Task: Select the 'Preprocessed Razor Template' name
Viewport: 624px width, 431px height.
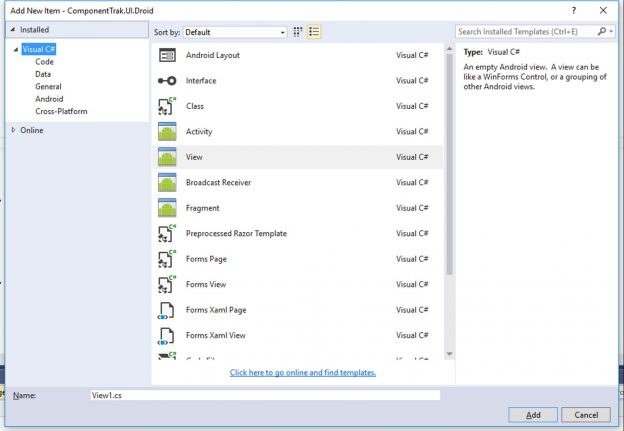Action: 236,234
